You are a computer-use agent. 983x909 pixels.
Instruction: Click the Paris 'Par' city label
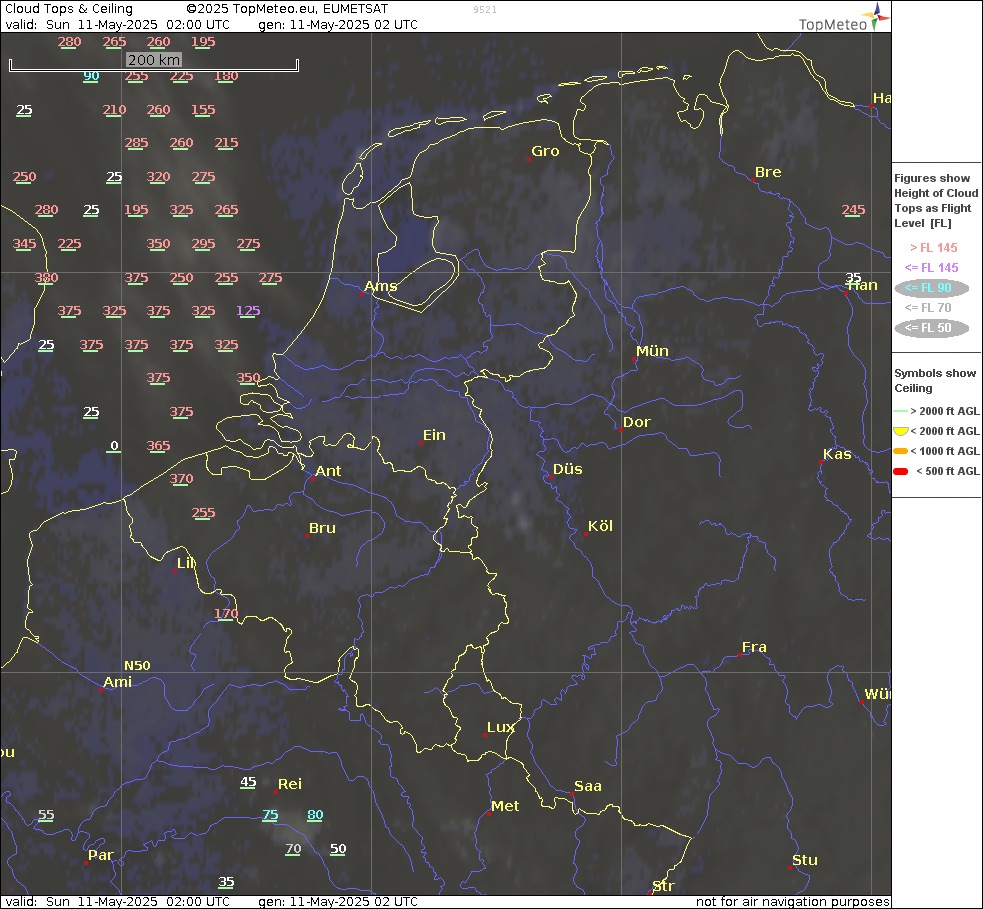[x=100, y=856]
